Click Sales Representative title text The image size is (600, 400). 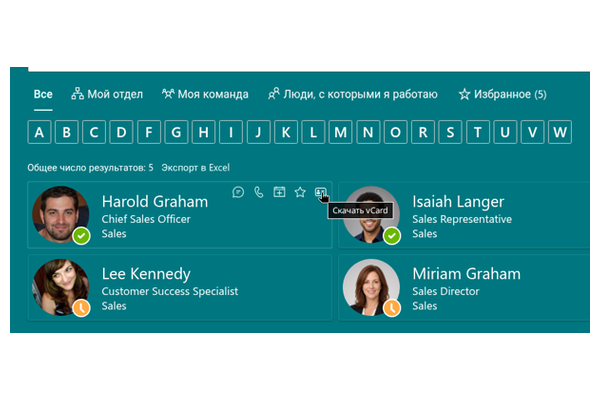tap(462, 219)
